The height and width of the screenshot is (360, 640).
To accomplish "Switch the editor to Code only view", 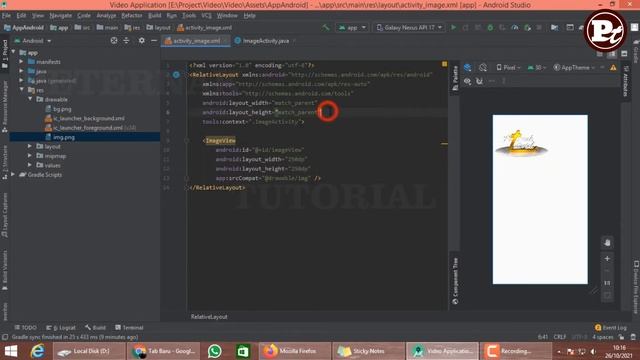I will click(x=599, y=53).
